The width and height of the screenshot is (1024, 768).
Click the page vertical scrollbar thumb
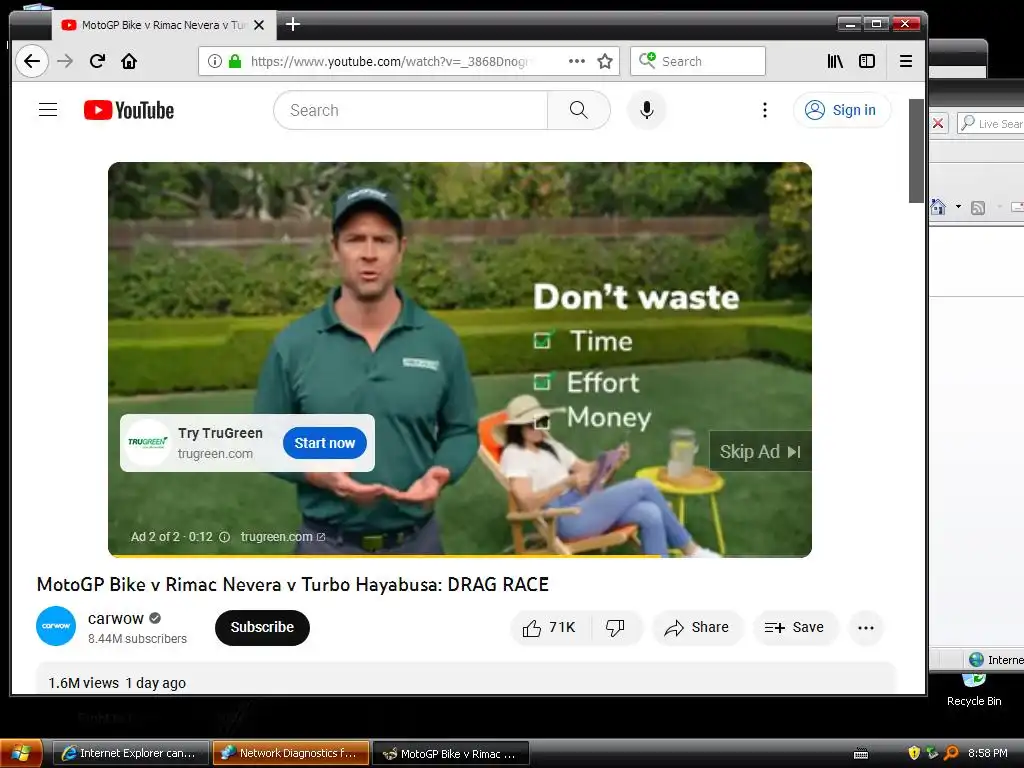coord(916,151)
